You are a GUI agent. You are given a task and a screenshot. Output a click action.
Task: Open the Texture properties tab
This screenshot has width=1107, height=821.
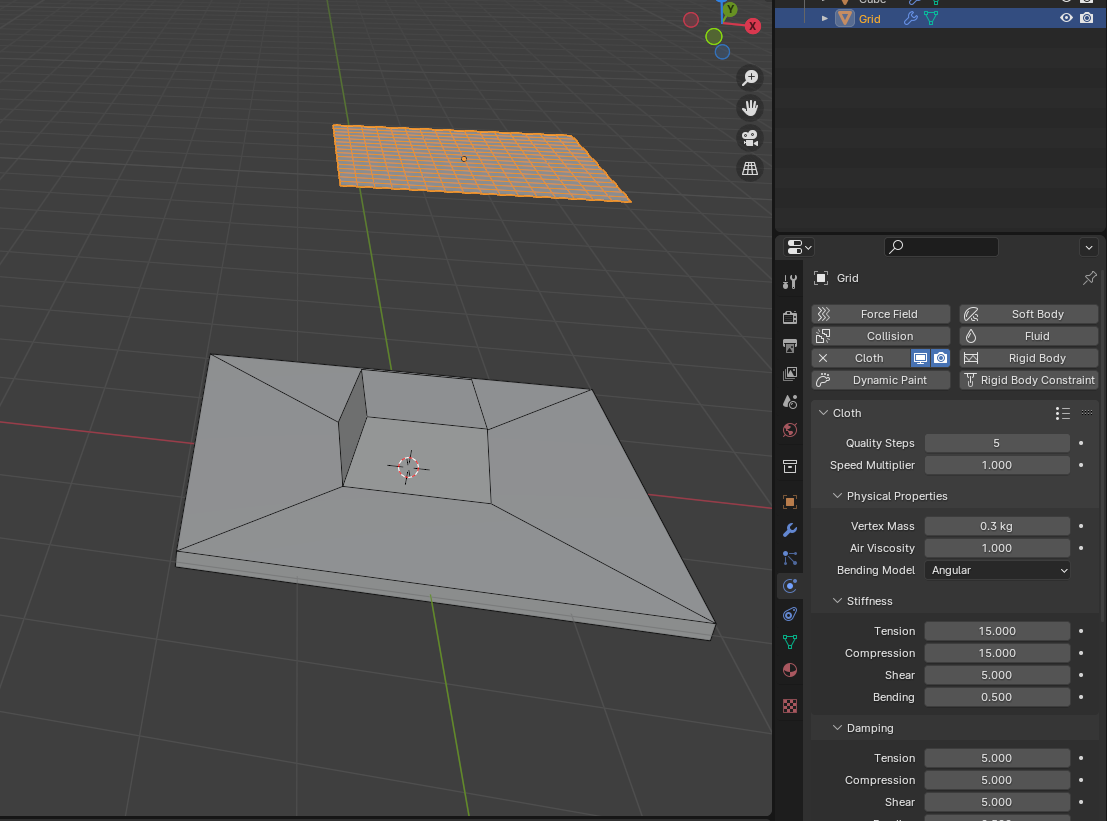coord(790,706)
